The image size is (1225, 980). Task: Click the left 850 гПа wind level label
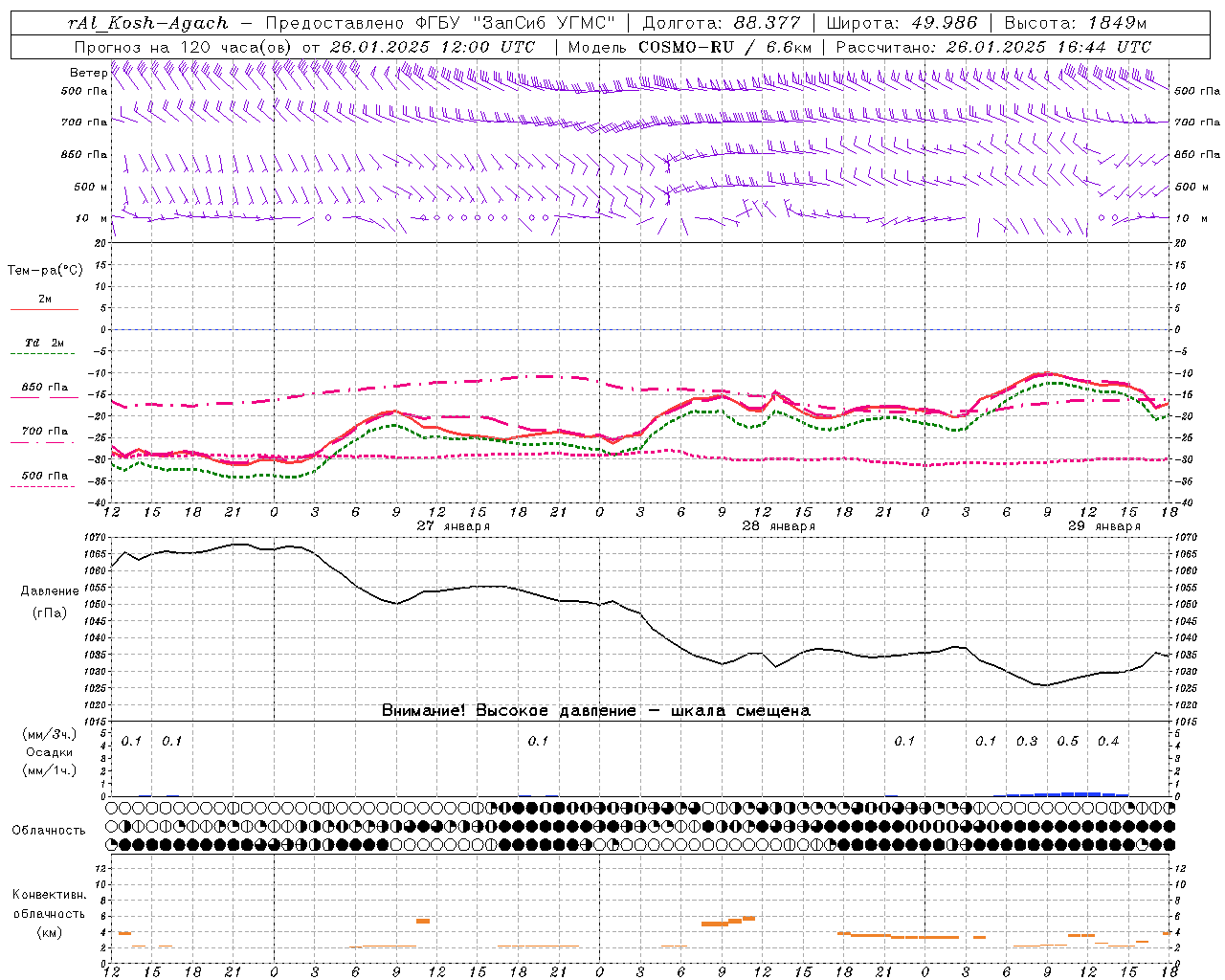click(x=84, y=154)
